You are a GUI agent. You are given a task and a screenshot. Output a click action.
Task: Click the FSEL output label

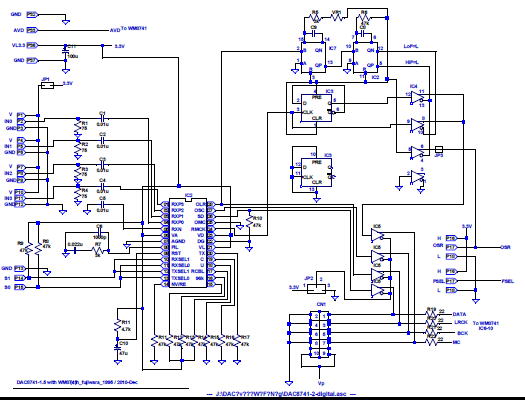[507, 282]
